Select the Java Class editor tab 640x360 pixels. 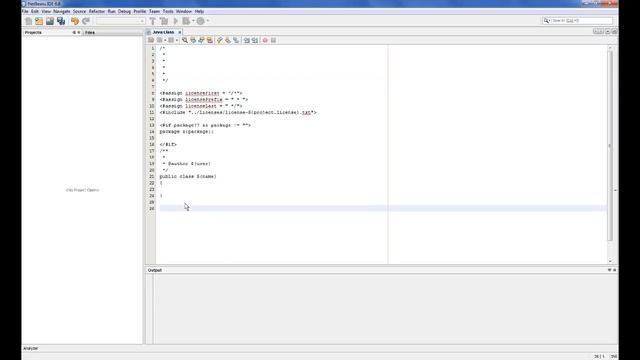[163, 32]
